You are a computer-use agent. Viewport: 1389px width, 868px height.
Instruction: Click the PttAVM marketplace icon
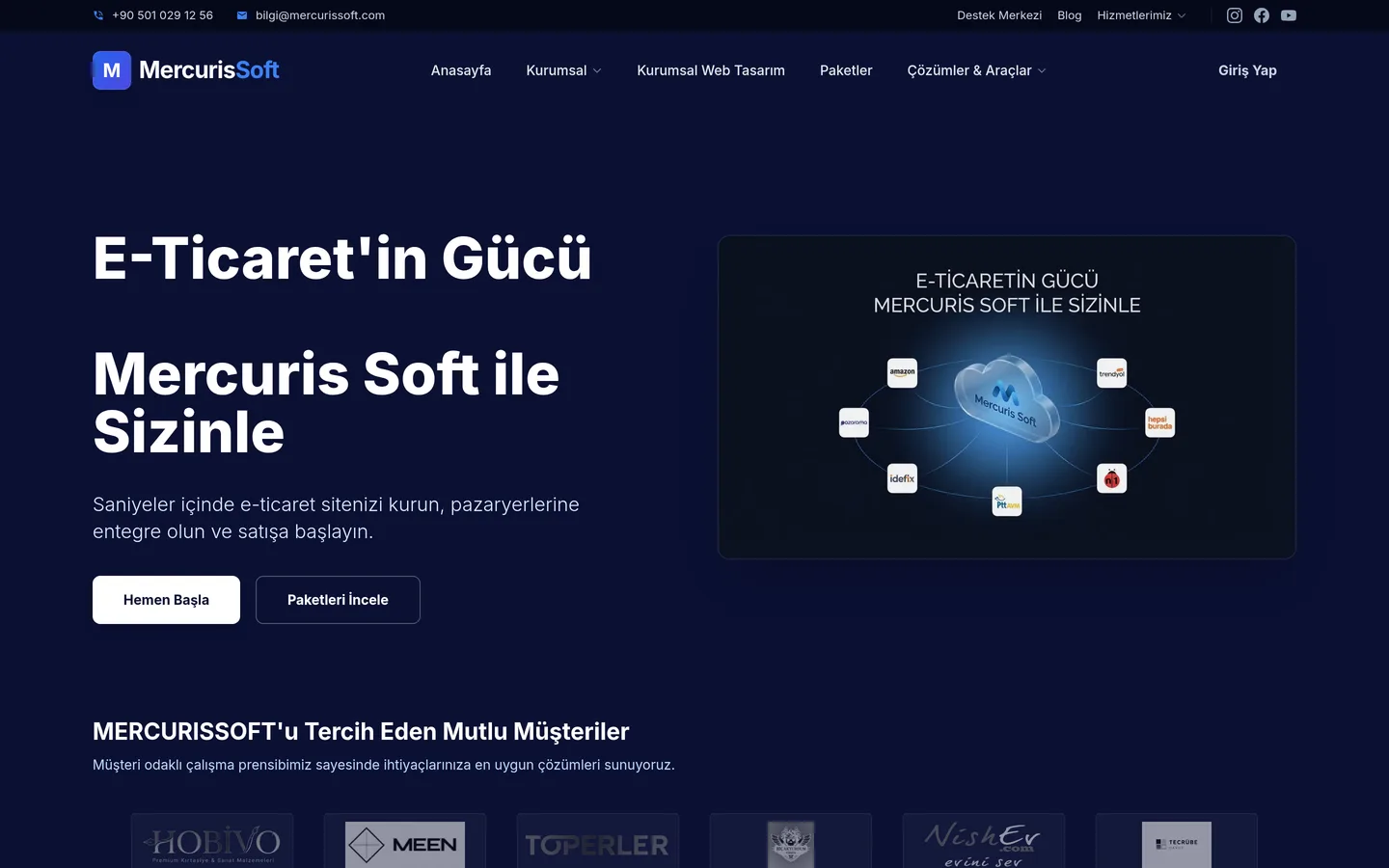click(x=1007, y=502)
